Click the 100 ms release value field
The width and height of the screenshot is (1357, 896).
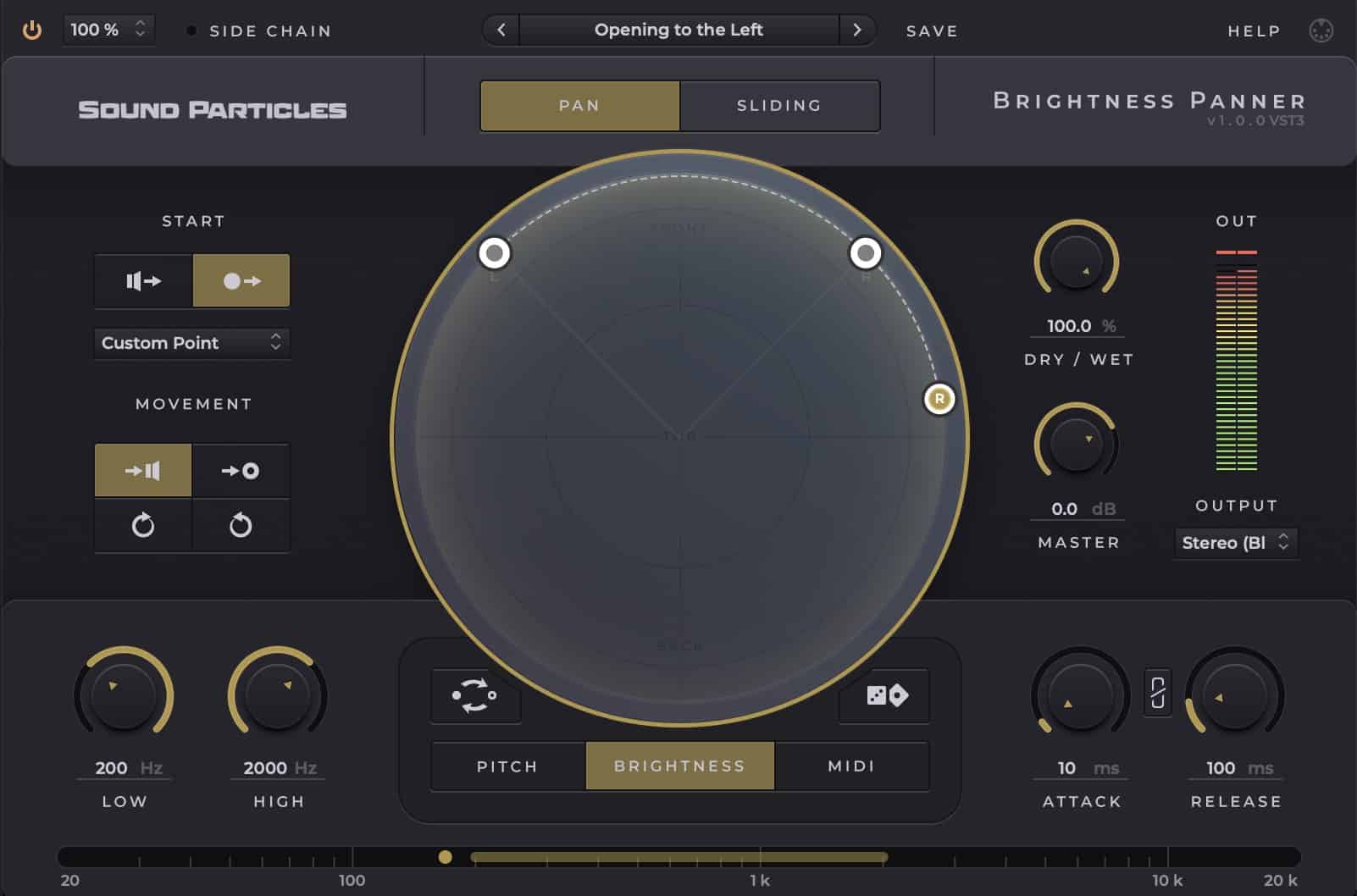click(1236, 768)
